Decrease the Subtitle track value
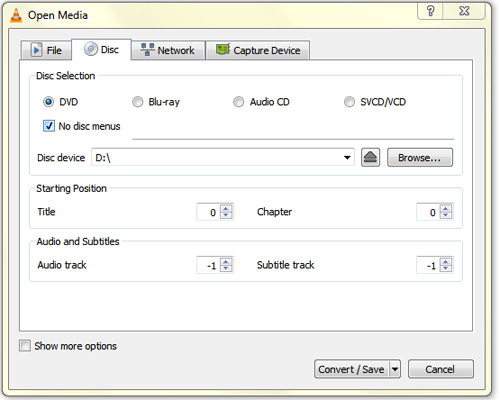 point(445,269)
